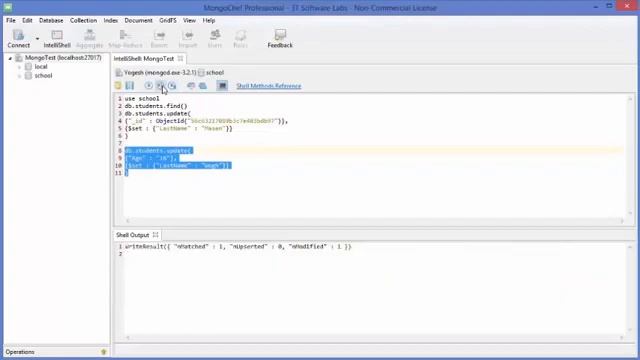Click the Import toolbar icon

tap(188, 39)
